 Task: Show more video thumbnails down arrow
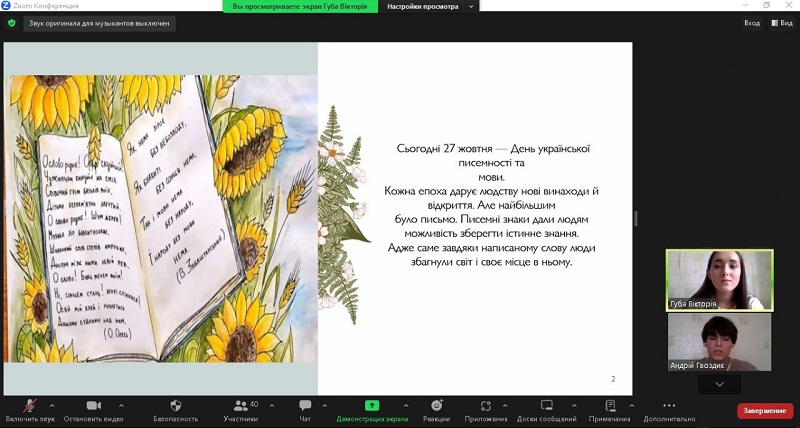tap(719, 384)
